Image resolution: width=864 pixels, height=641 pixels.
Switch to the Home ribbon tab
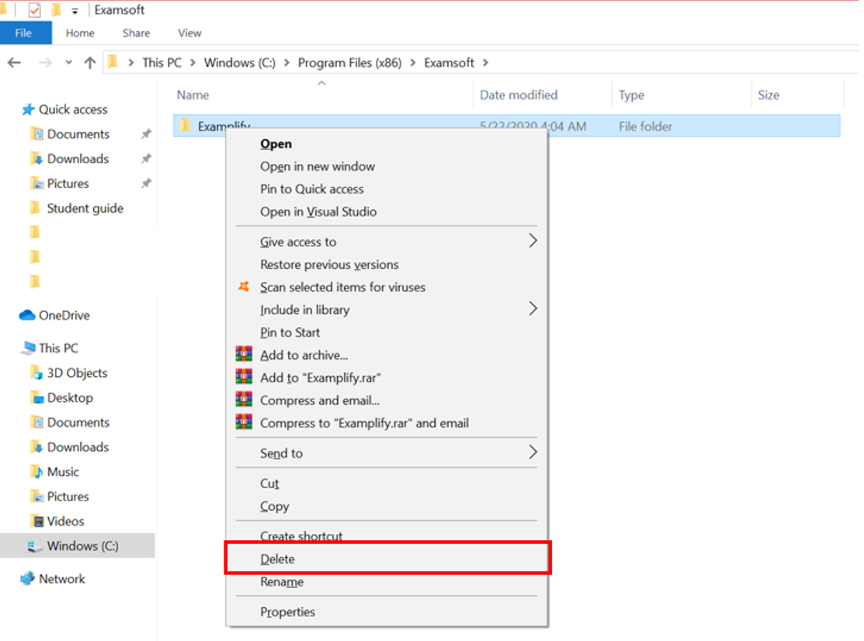point(80,33)
